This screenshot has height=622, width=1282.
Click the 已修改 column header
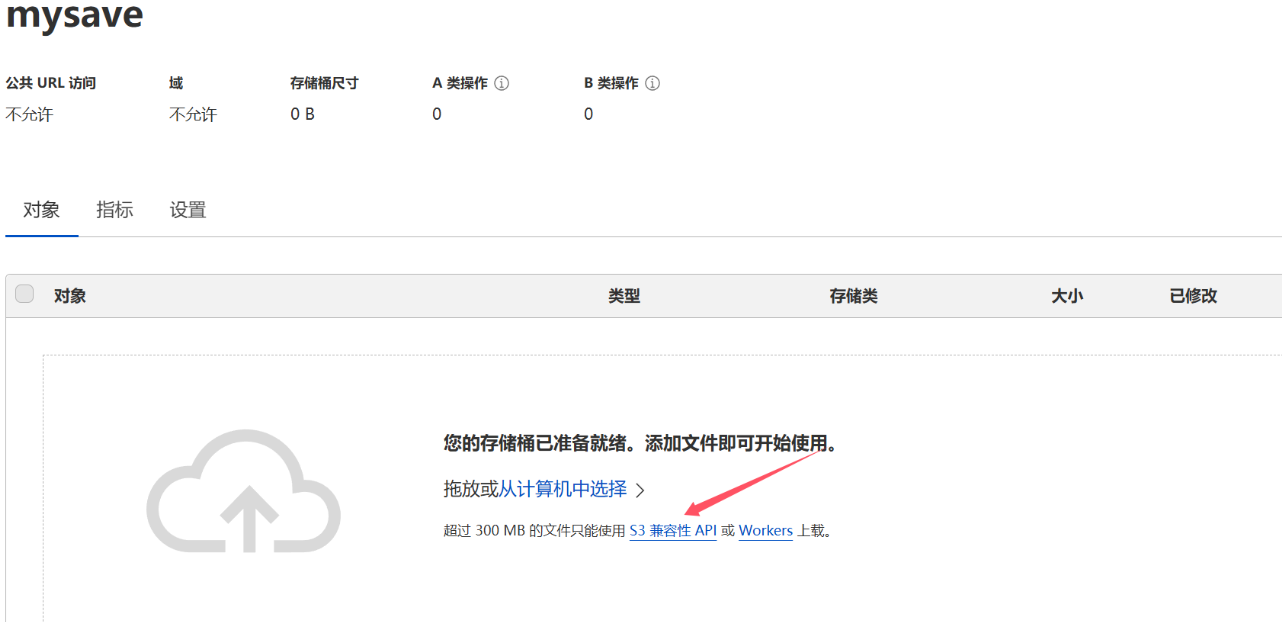pyautogui.click(x=1193, y=296)
